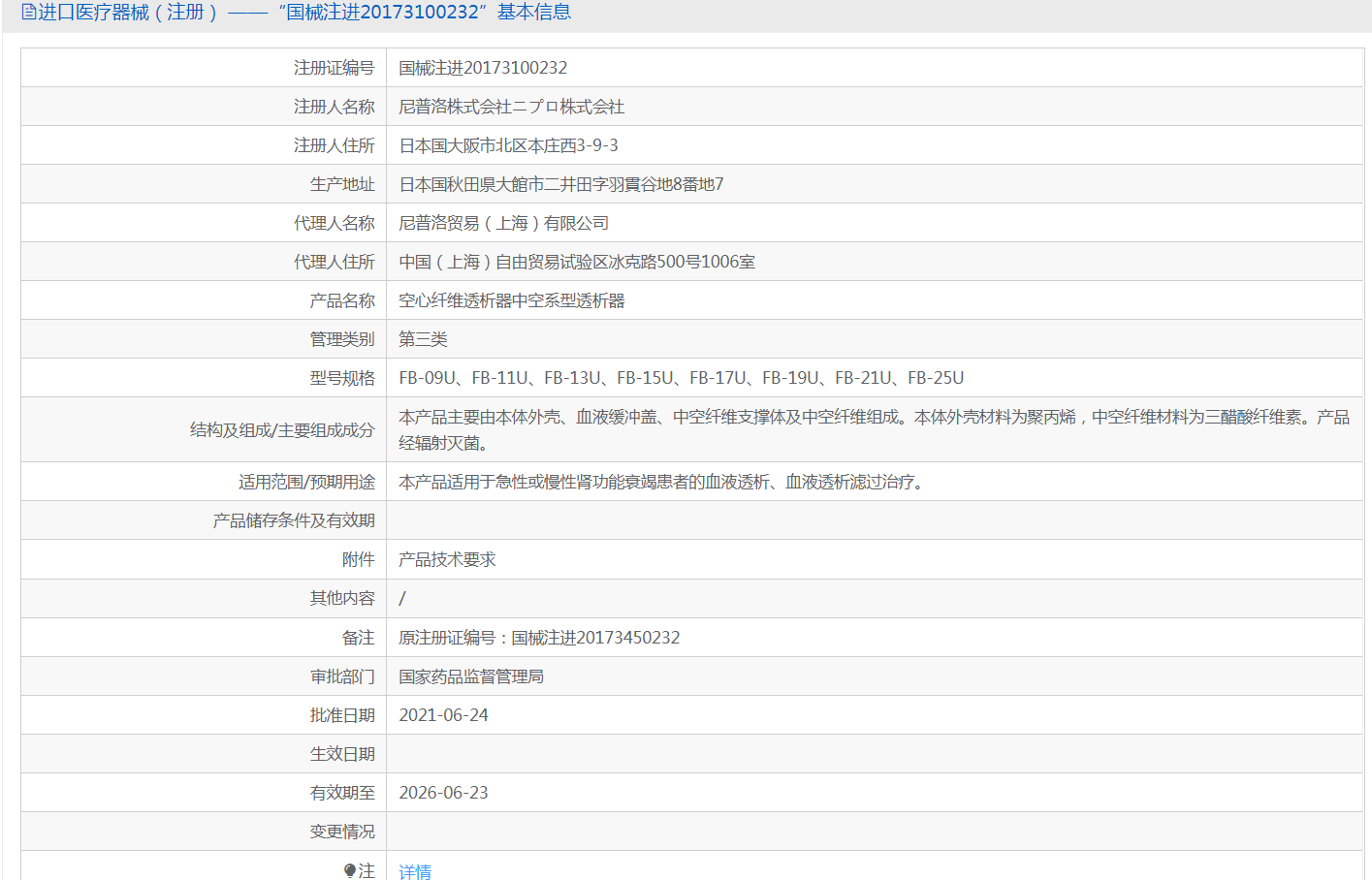Viewport: 1372px width, 880px height.
Task: Click the 生效日期 label
Action: coord(342,753)
